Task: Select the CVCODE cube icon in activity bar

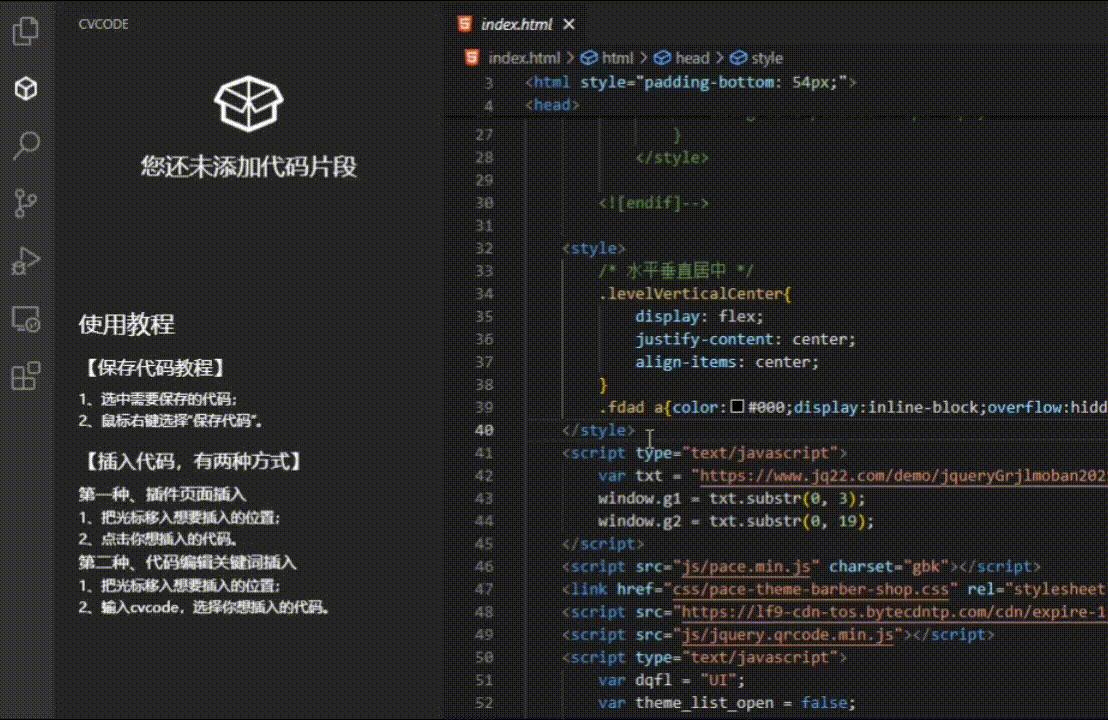Action: point(25,88)
